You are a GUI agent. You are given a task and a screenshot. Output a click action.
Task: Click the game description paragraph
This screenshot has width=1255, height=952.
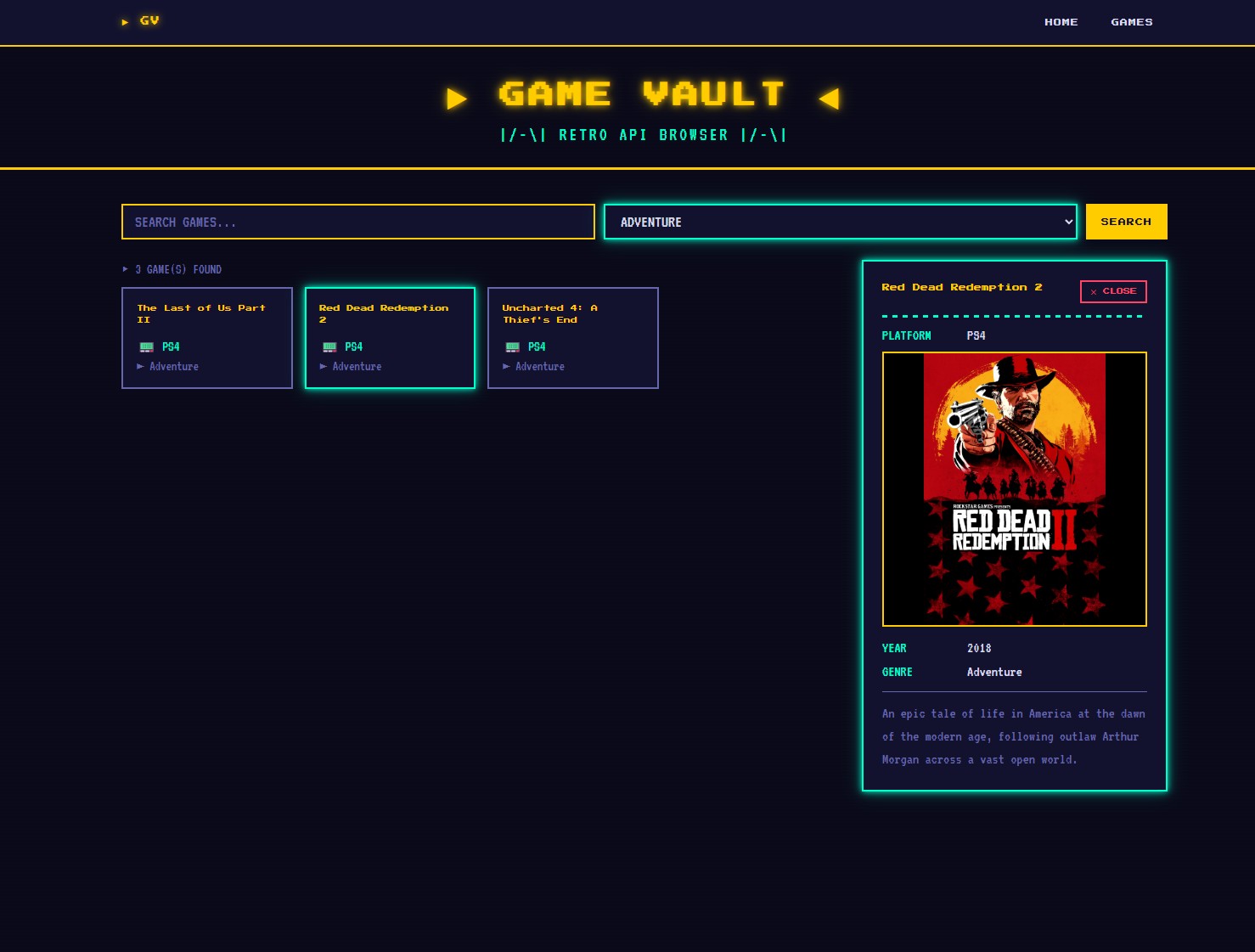(x=1014, y=737)
